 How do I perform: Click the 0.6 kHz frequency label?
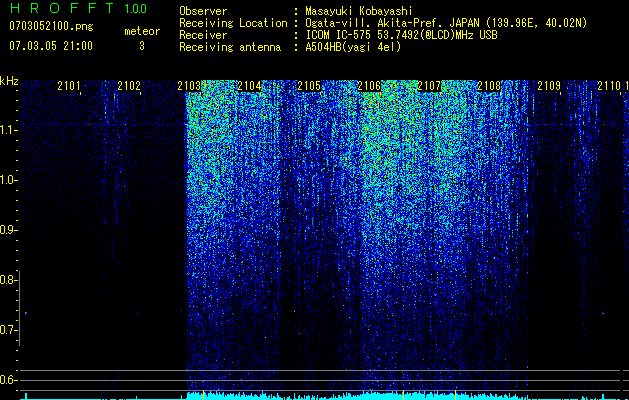pyautogui.click(x=8, y=380)
